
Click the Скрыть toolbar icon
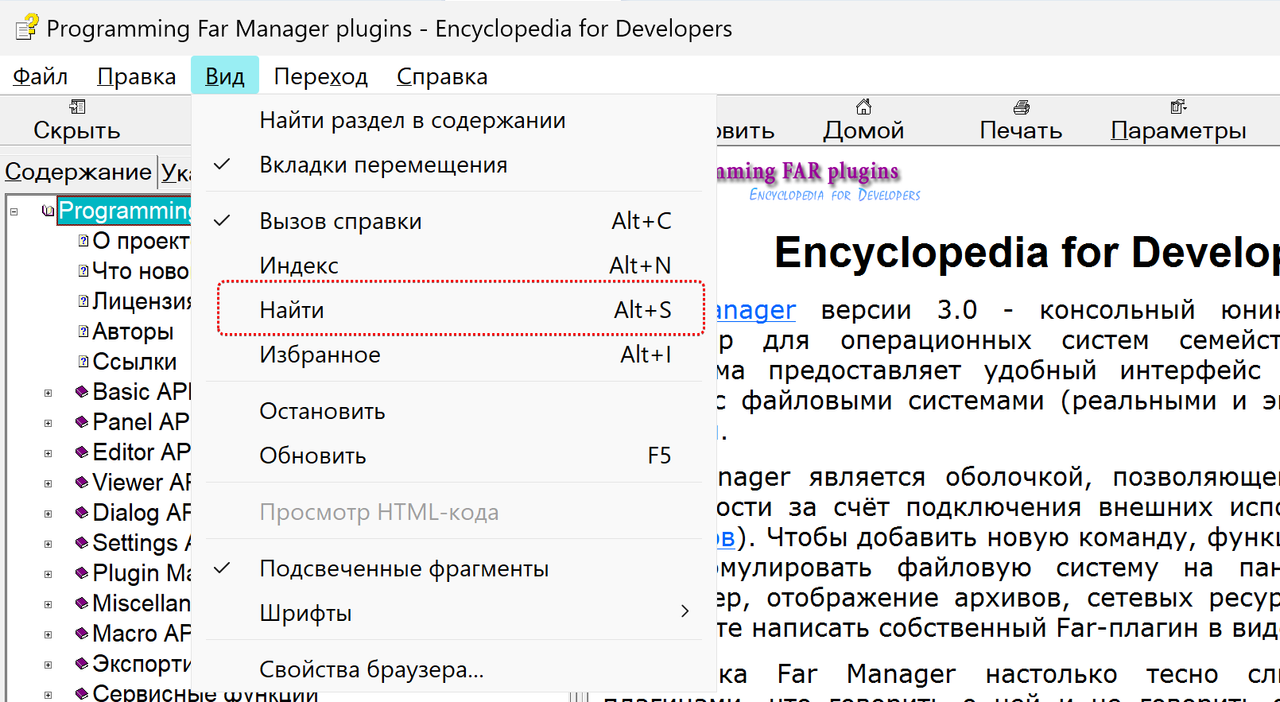77,107
